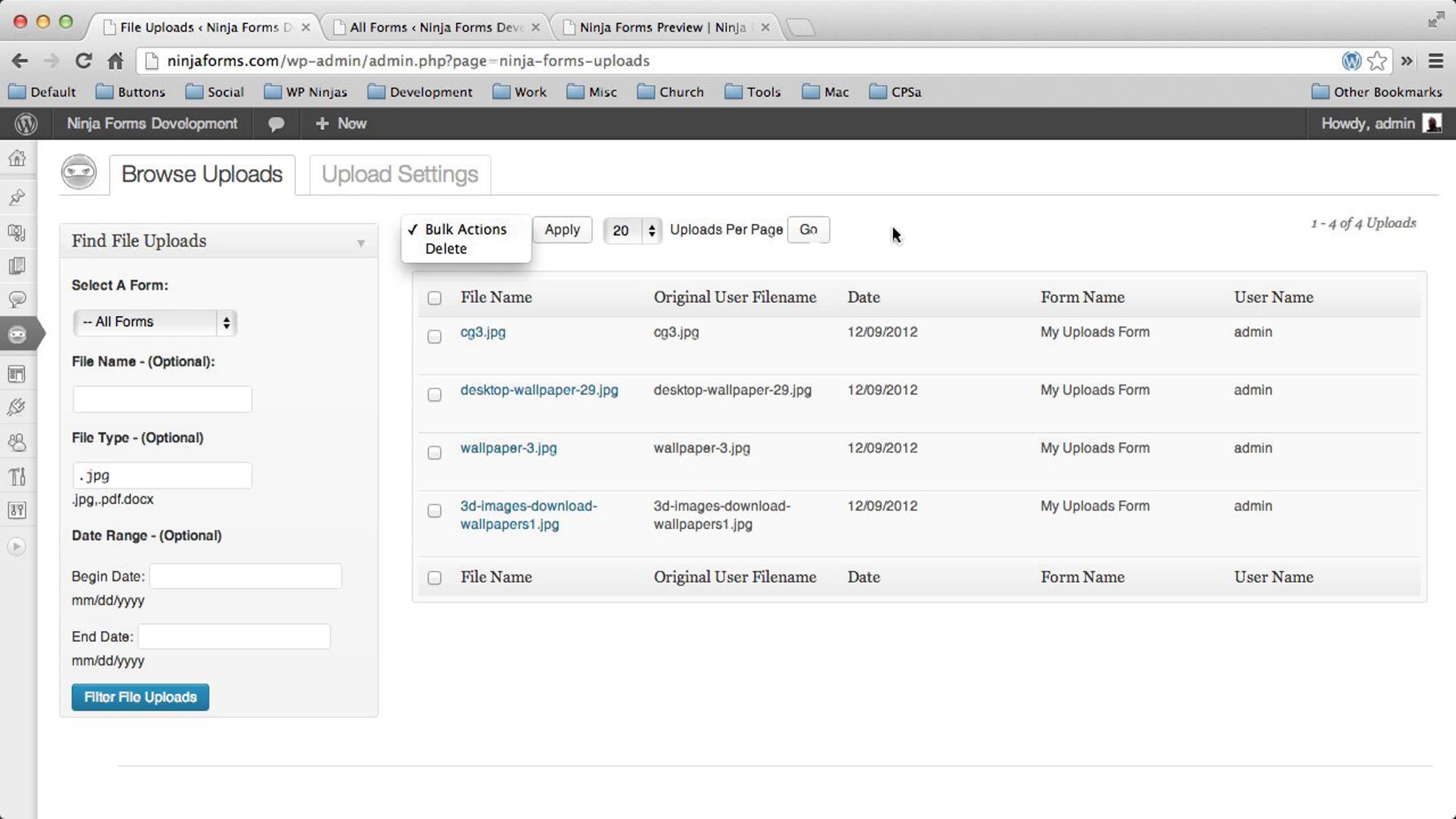Open the Tools icon in the sidebar
1456x819 pixels.
(17, 477)
